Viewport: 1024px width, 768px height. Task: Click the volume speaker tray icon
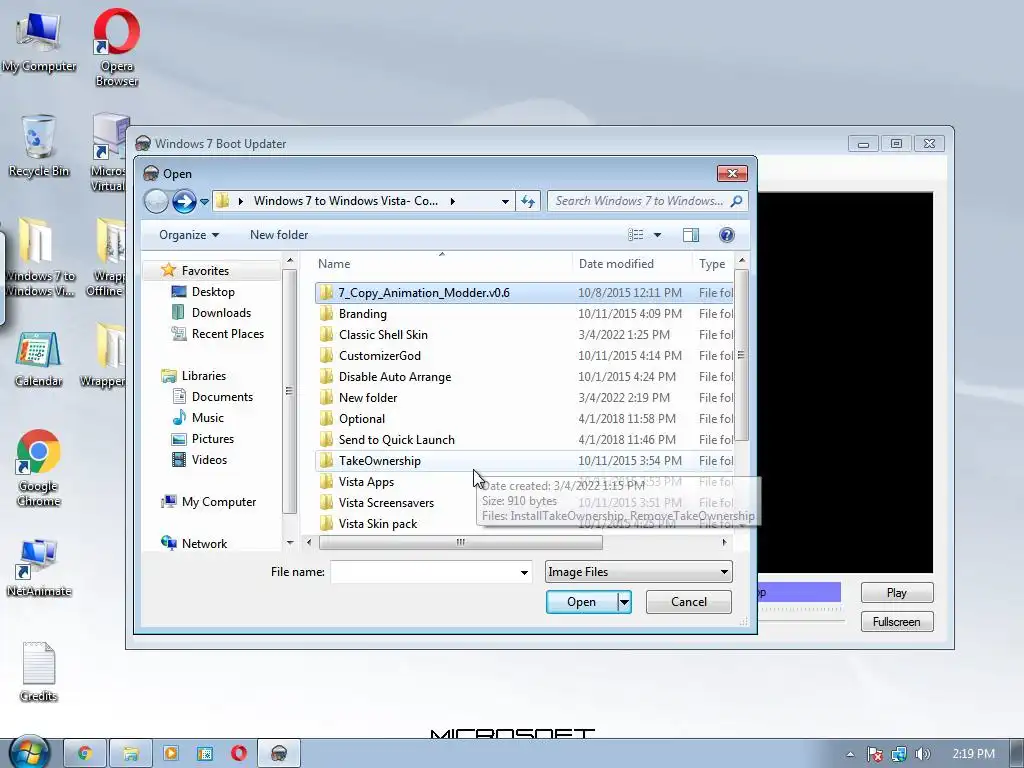point(922,754)
